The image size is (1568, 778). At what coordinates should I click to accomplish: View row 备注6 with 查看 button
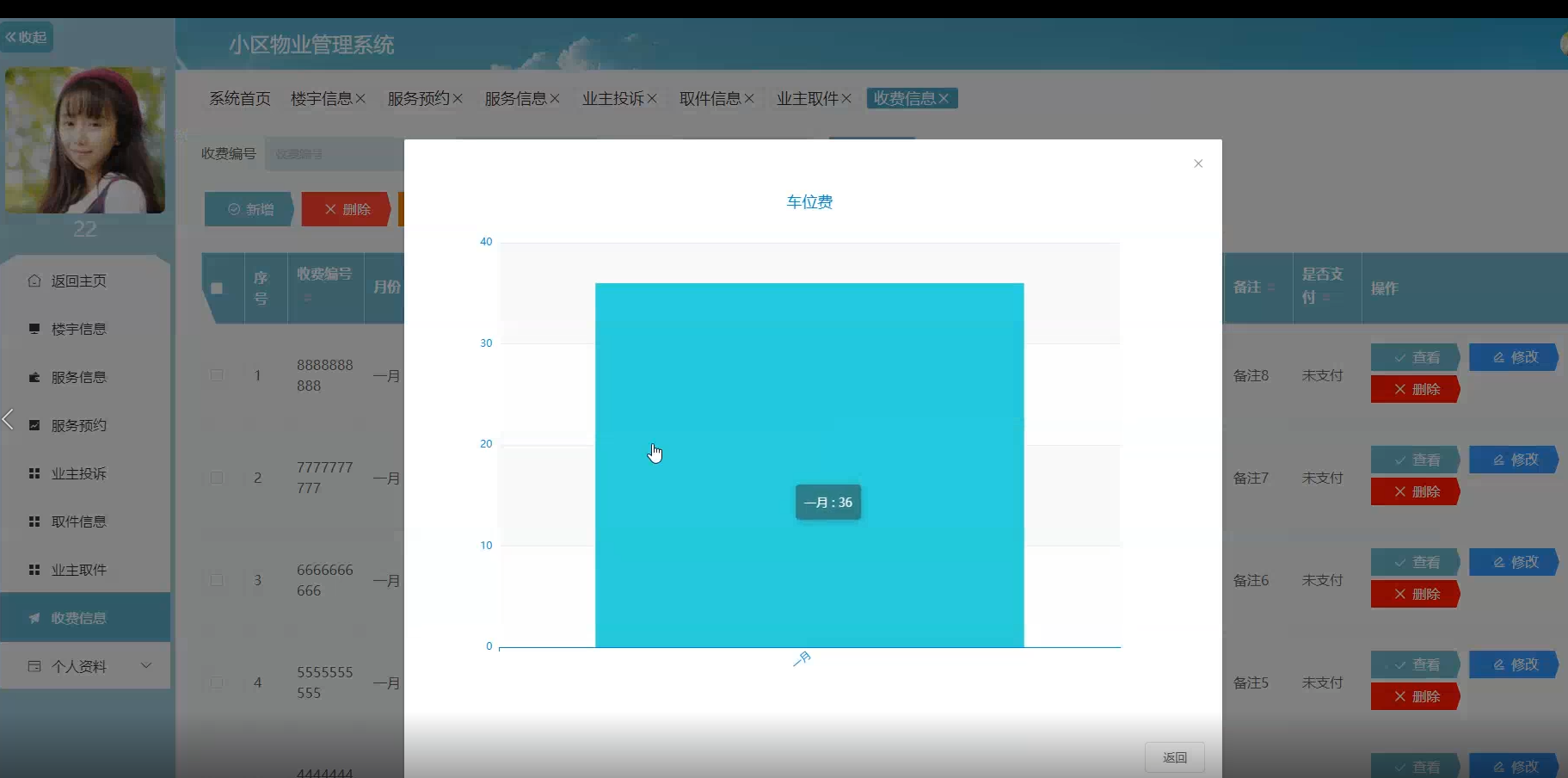pyautogui.click(x=1415, y=562)
